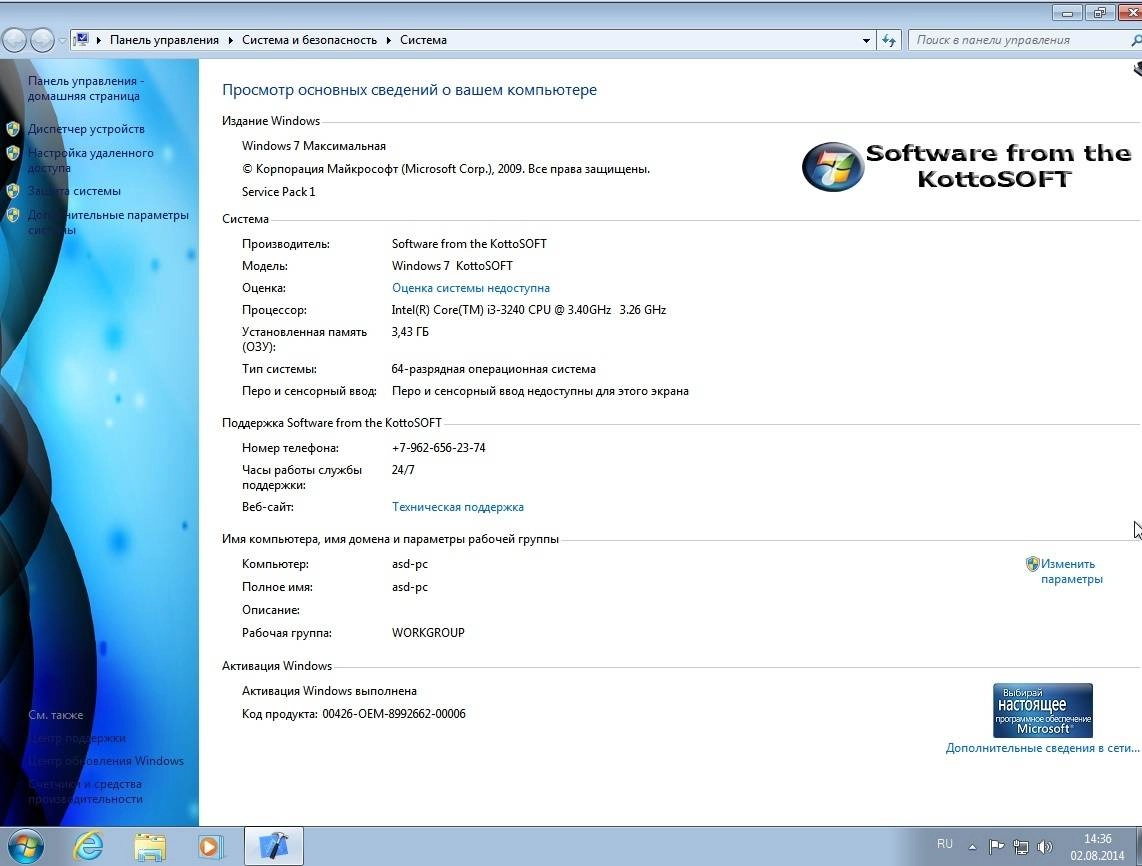This screenshot has width=1142, height=866.
Task: Go back with the Back arrow button
Action: coord(15,40)
